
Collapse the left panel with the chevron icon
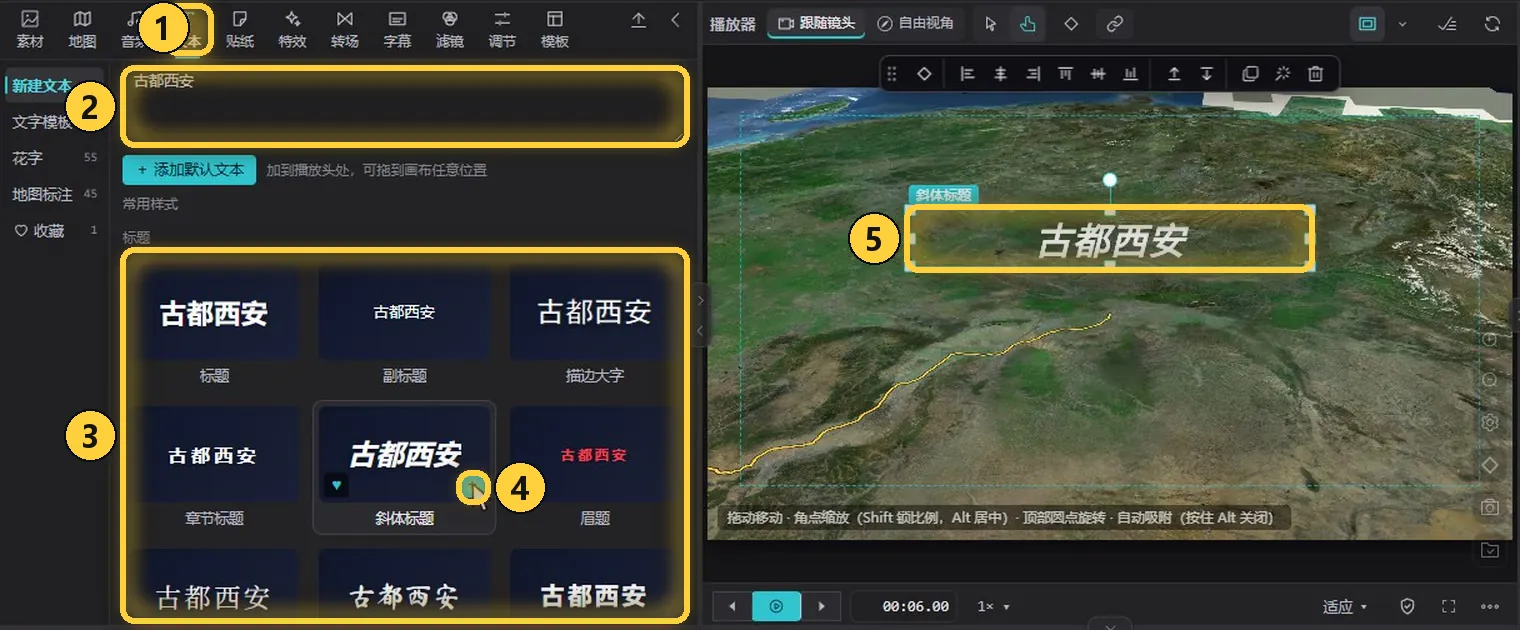[676, 20]
